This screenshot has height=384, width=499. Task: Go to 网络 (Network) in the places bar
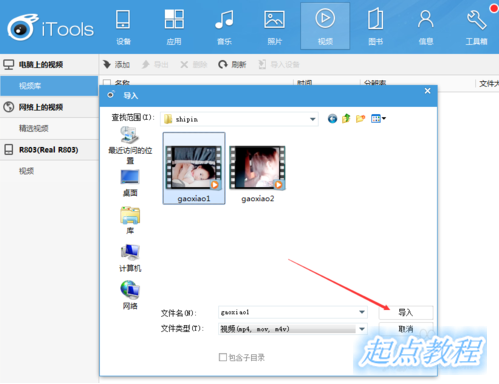tap(130, 296)
